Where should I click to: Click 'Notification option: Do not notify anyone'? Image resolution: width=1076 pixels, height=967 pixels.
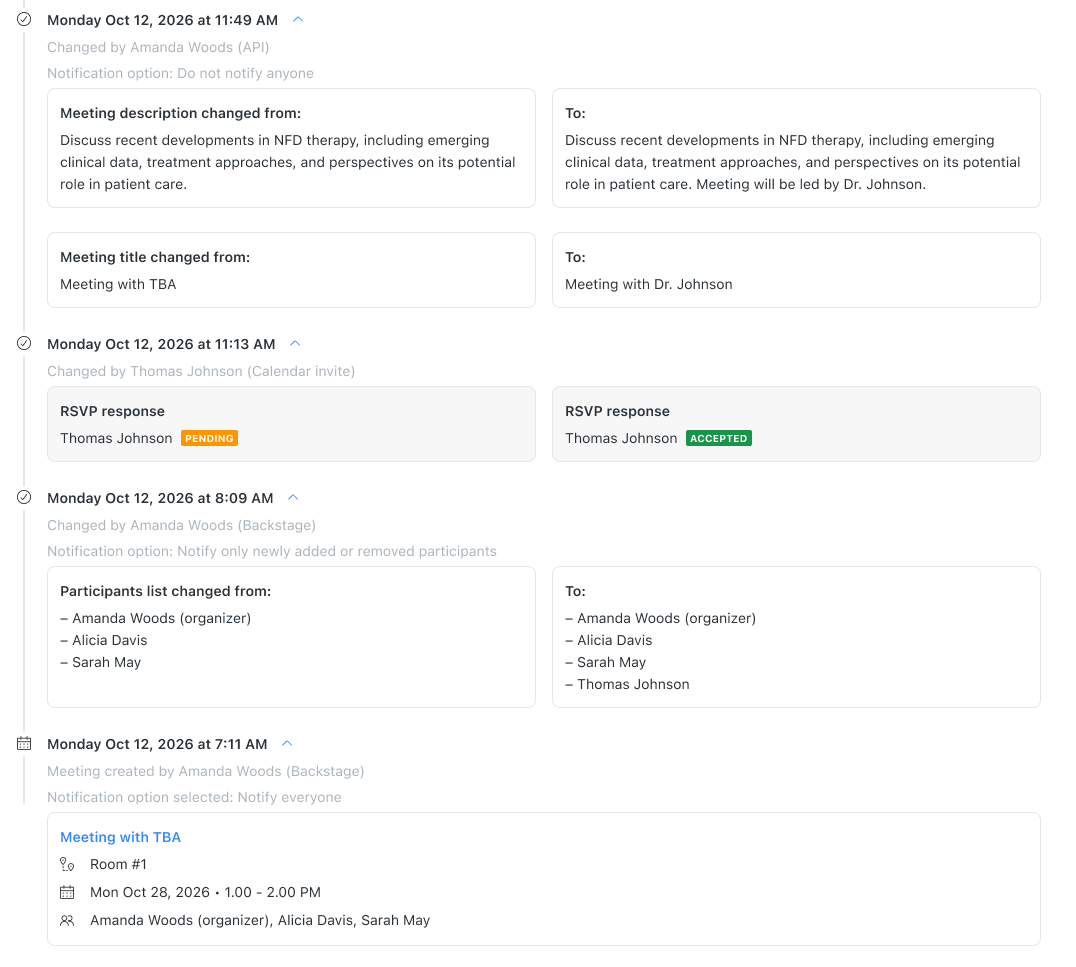[180, 73]
